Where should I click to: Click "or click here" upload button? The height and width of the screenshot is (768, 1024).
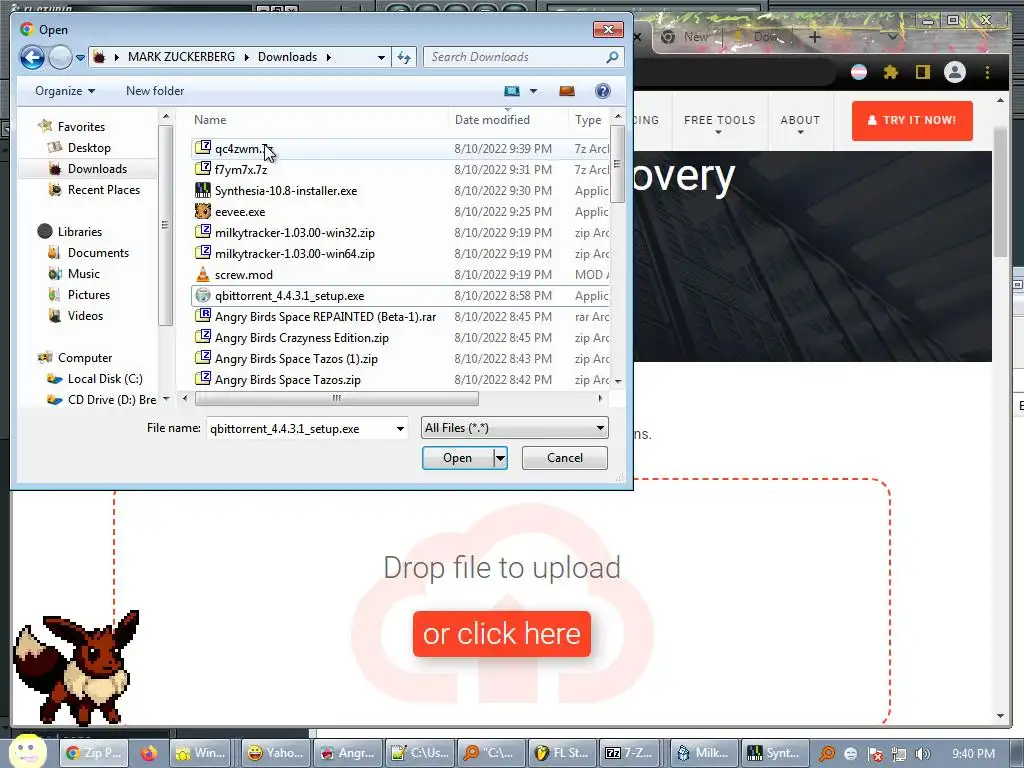pyautogui.click(x=502, y=633)
